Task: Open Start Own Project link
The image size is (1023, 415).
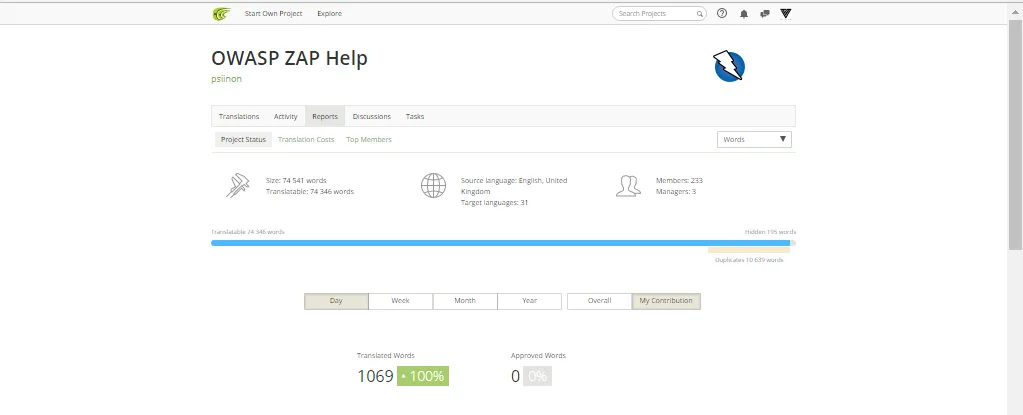Action: coord(273,14)
